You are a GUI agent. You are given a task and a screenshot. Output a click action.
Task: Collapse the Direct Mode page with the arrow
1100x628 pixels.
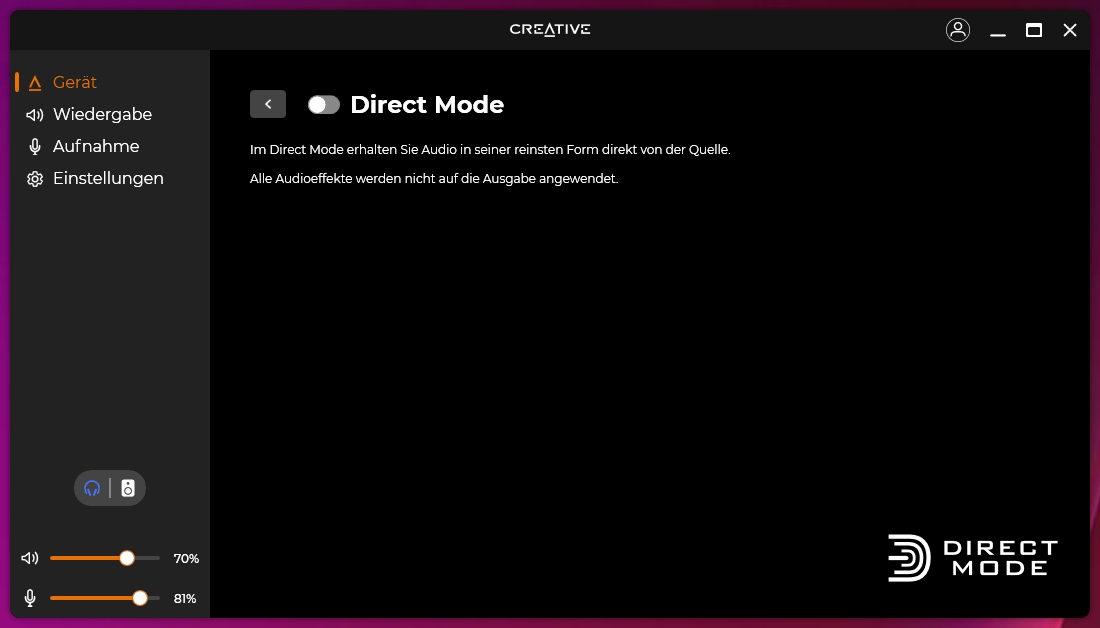[267, 104]
